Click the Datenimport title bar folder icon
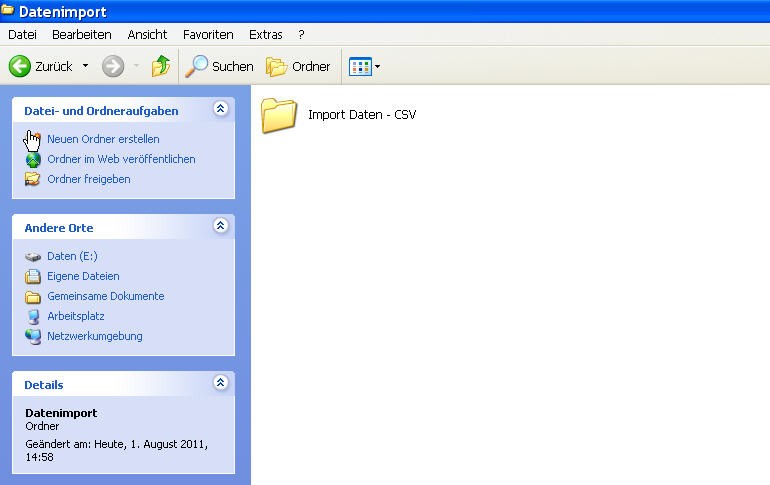Image resolution: width=770 pixels, height=485 pixels. [x=7, y=10]
